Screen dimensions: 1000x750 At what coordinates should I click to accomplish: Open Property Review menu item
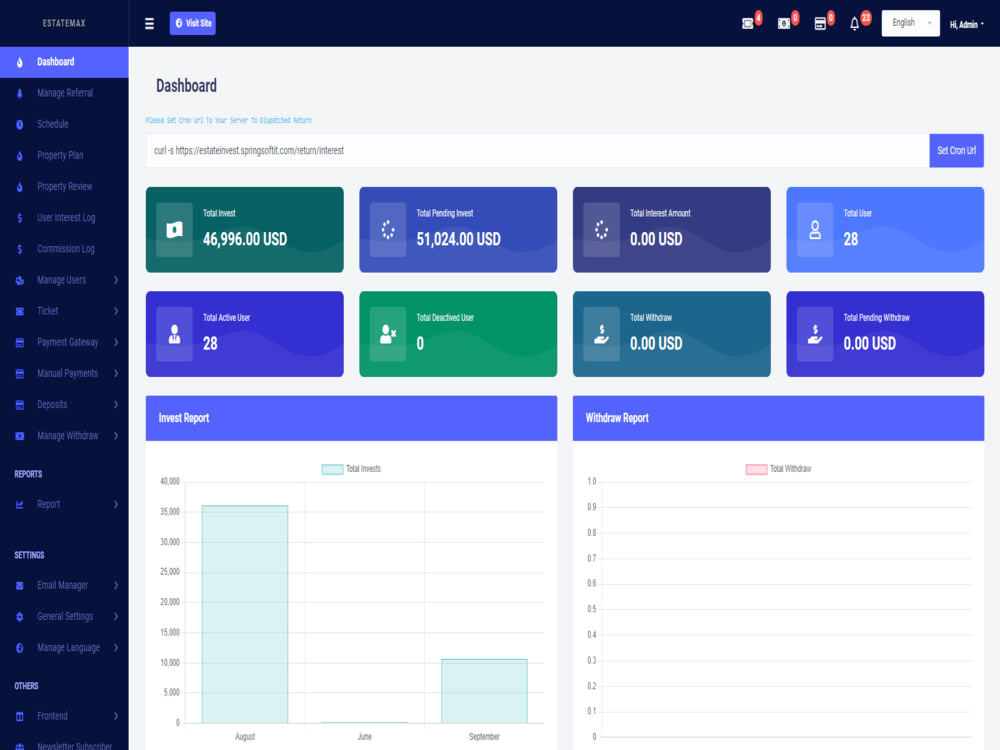(64, 187)
